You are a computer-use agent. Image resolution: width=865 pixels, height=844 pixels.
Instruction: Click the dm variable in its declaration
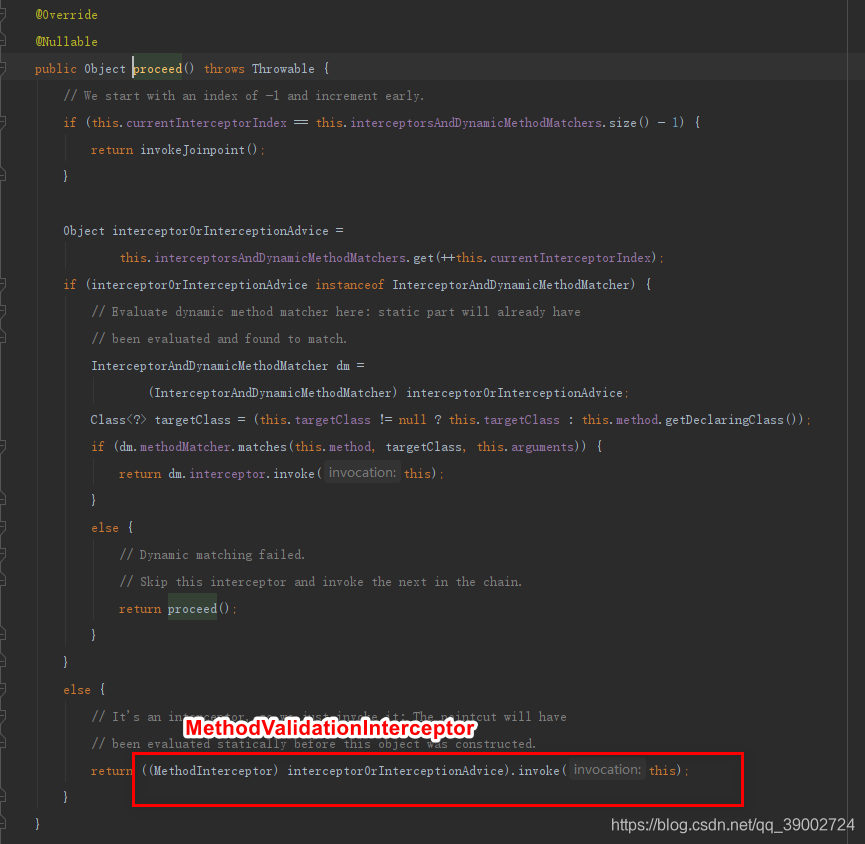click(x=343, y=366)
